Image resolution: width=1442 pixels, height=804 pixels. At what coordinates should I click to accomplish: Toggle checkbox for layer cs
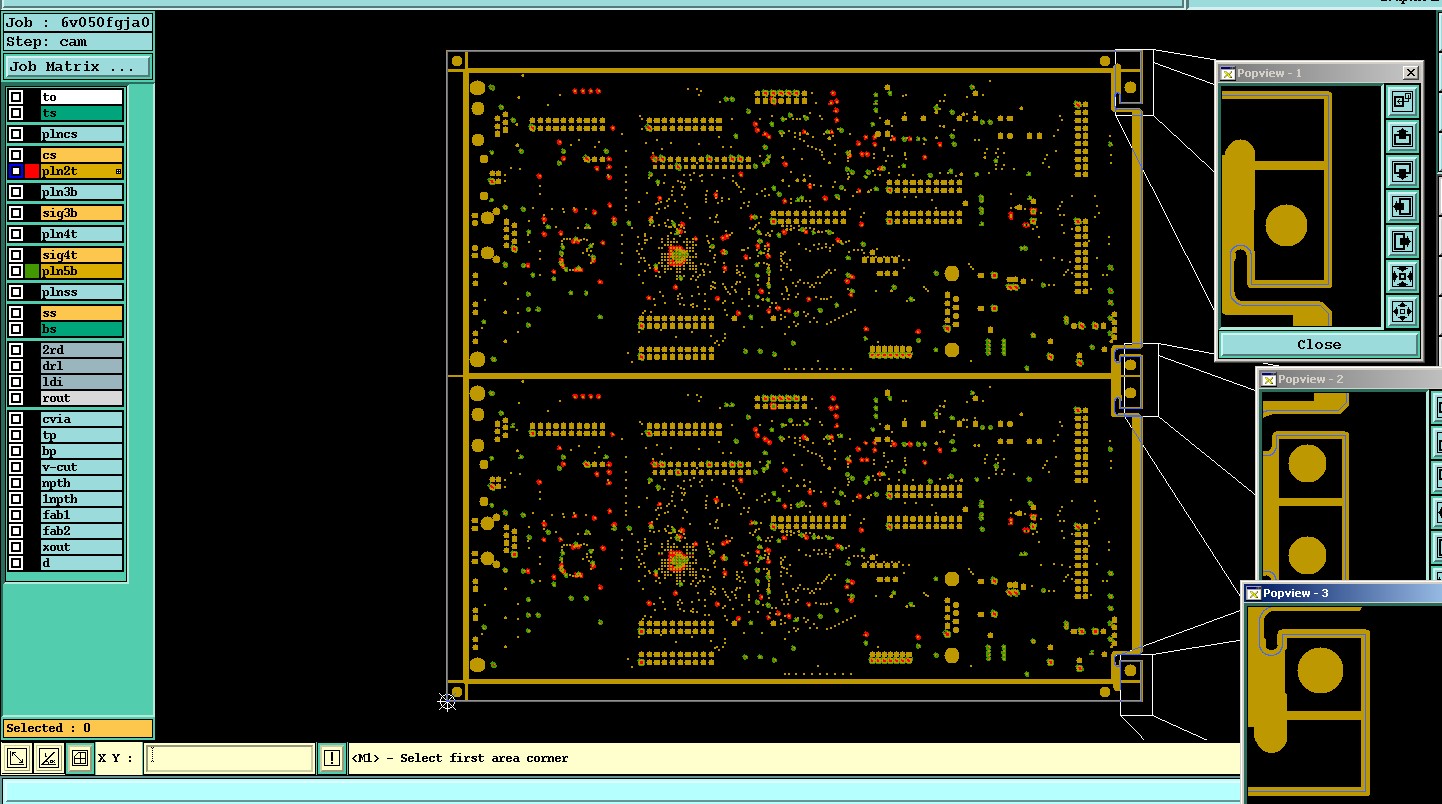[16, 155]
